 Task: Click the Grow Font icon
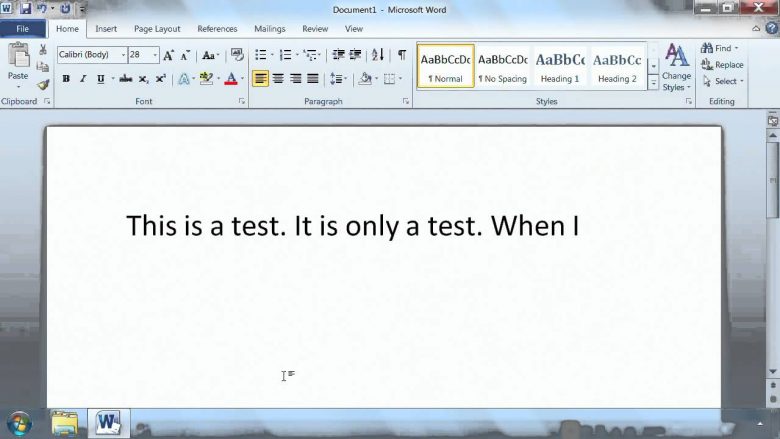coord(169,55)
